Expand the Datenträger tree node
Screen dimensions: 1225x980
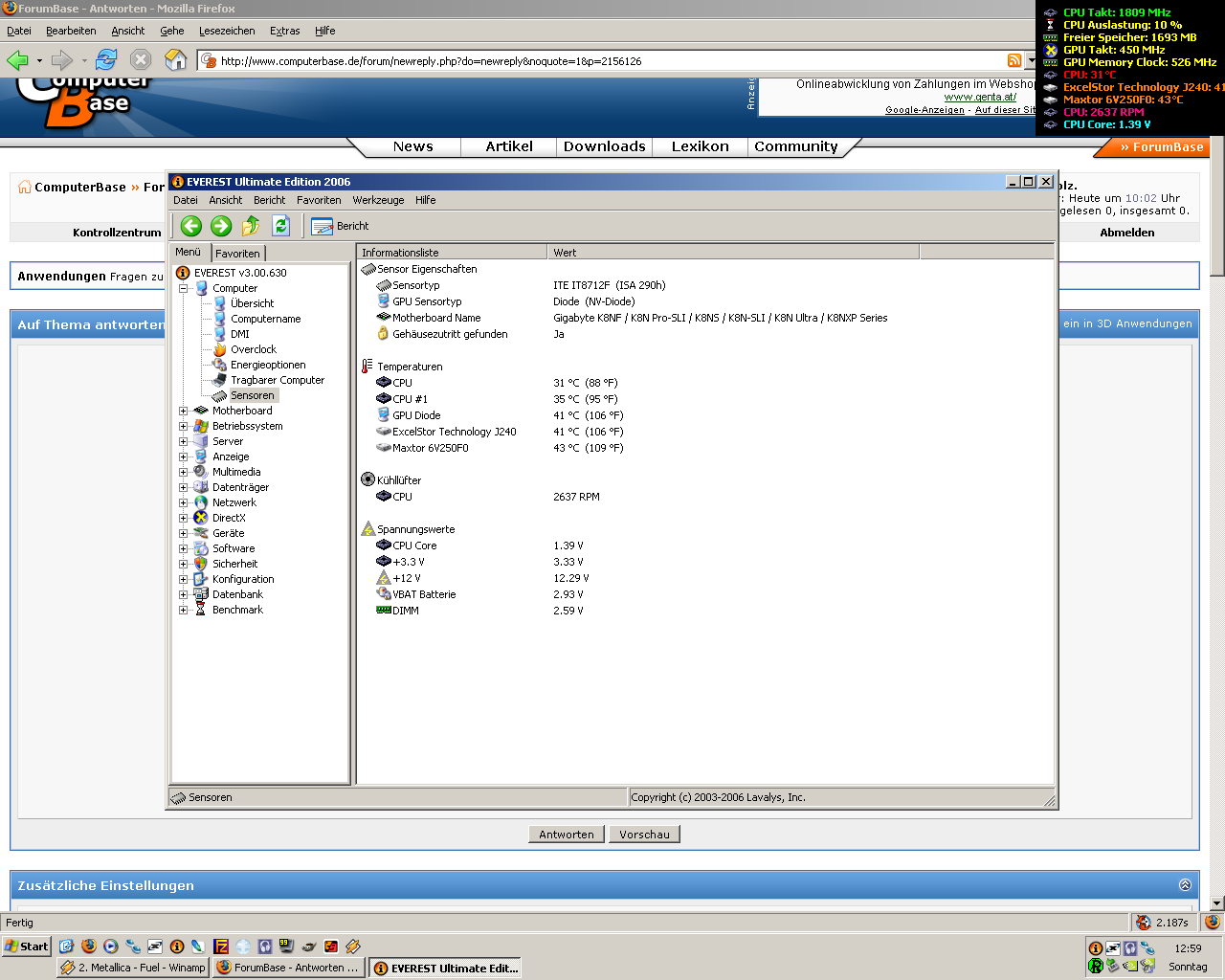pyautogui.click(x=183, y=487)
